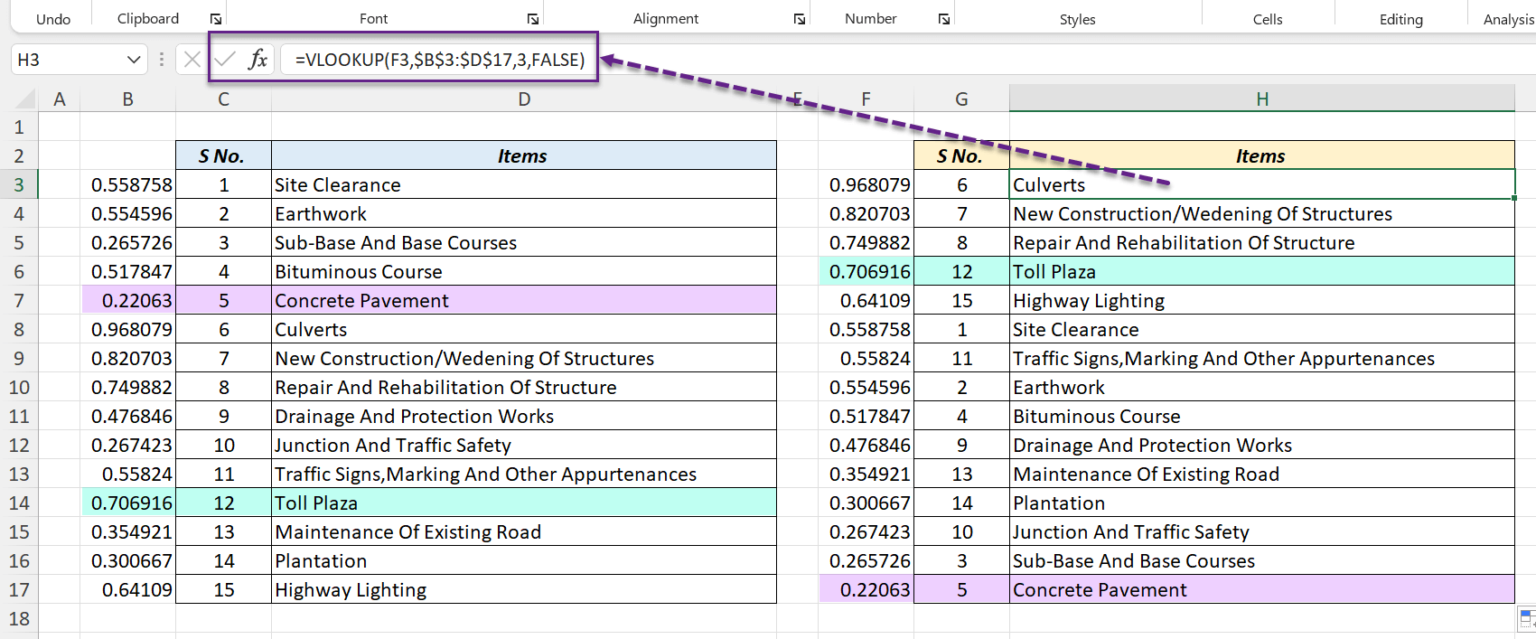
Task: Open the Quick Analysis icon below cell H17
Action: 1526,620
